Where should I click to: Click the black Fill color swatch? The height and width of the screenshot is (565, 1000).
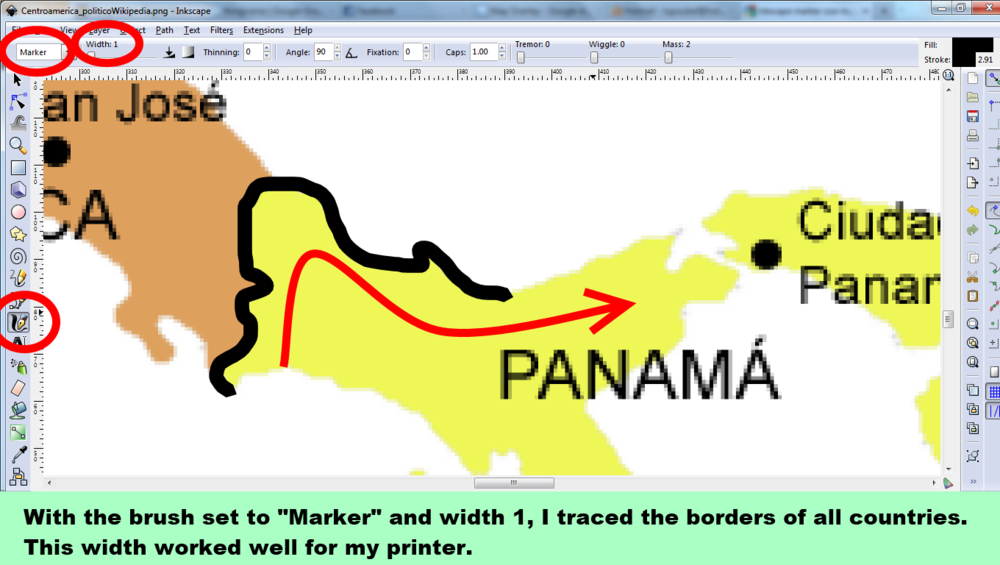(x=972, y=45)
